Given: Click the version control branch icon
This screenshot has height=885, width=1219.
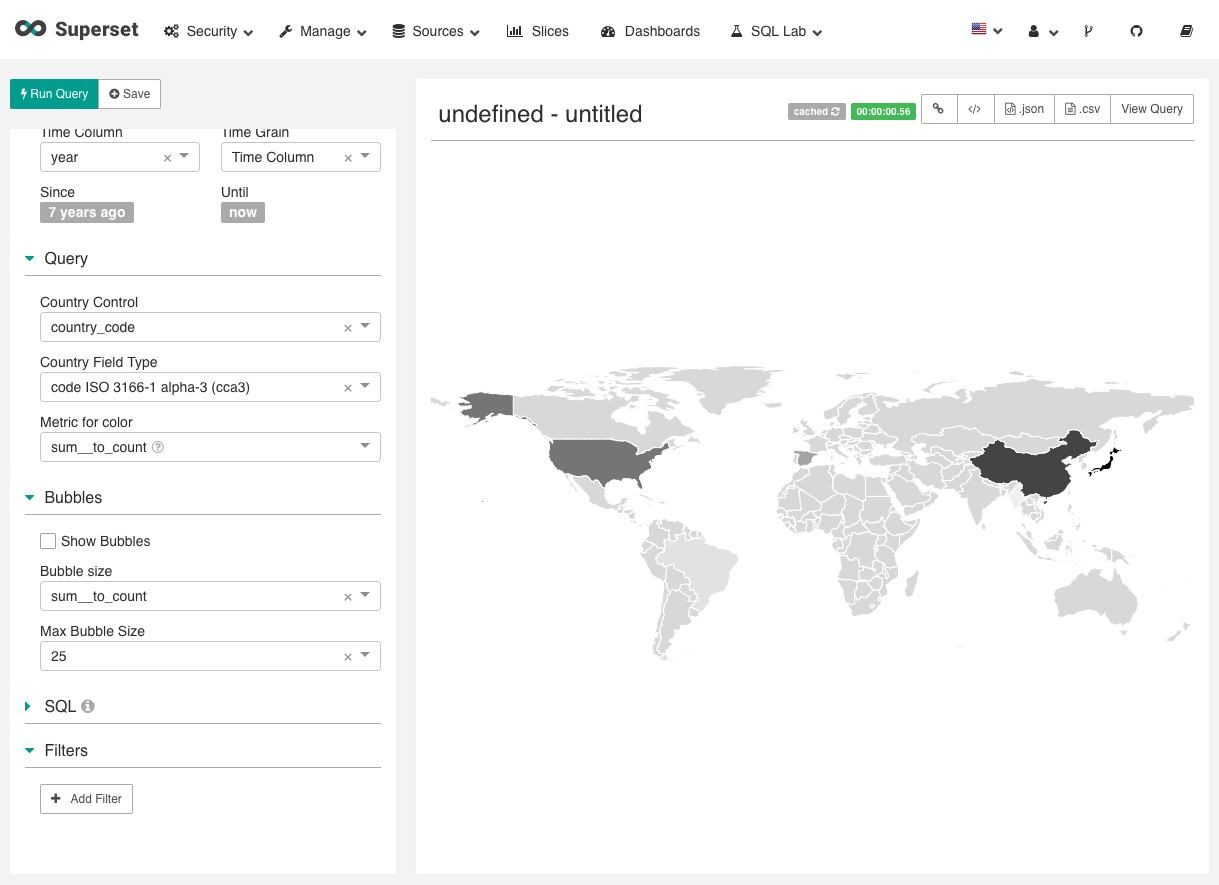Looking at the screenshot, I should (x=1088, y=31).
